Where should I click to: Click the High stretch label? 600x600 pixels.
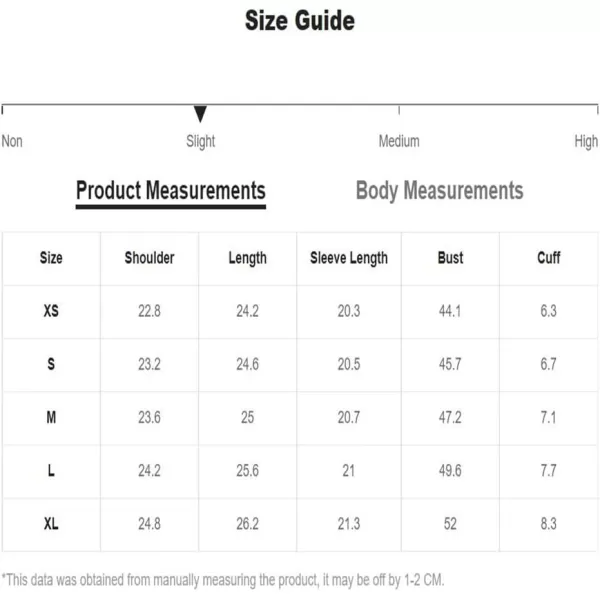coord(586,142)
